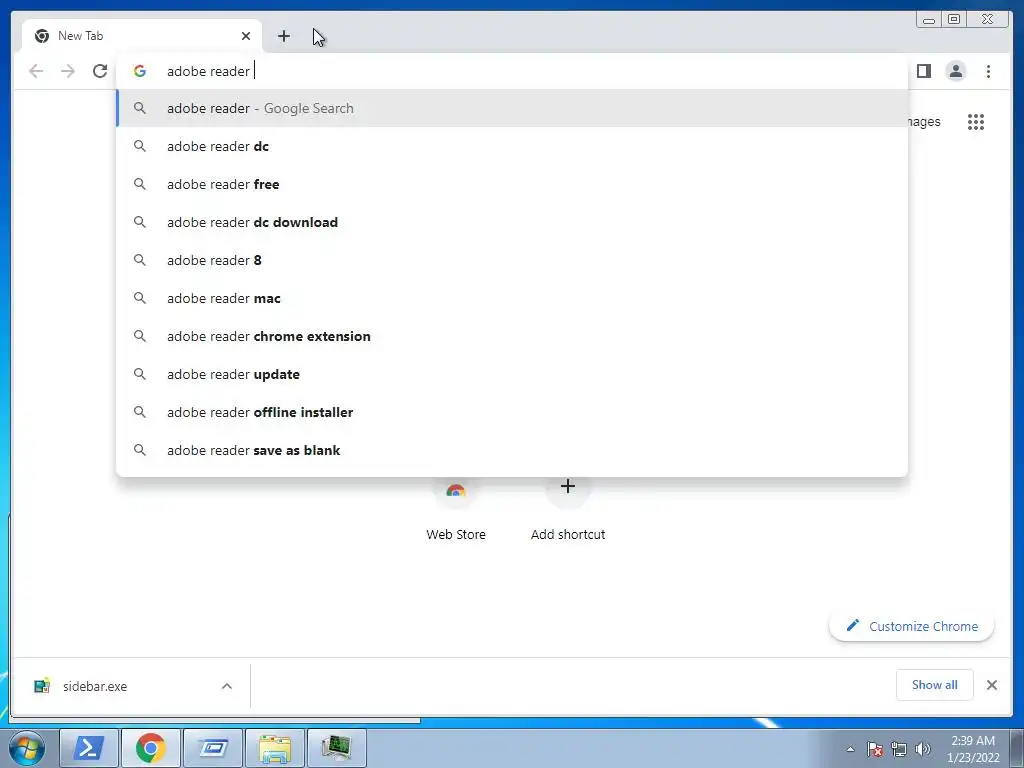Click the taskbar clock showing 2:39 AM

point(973,749)
